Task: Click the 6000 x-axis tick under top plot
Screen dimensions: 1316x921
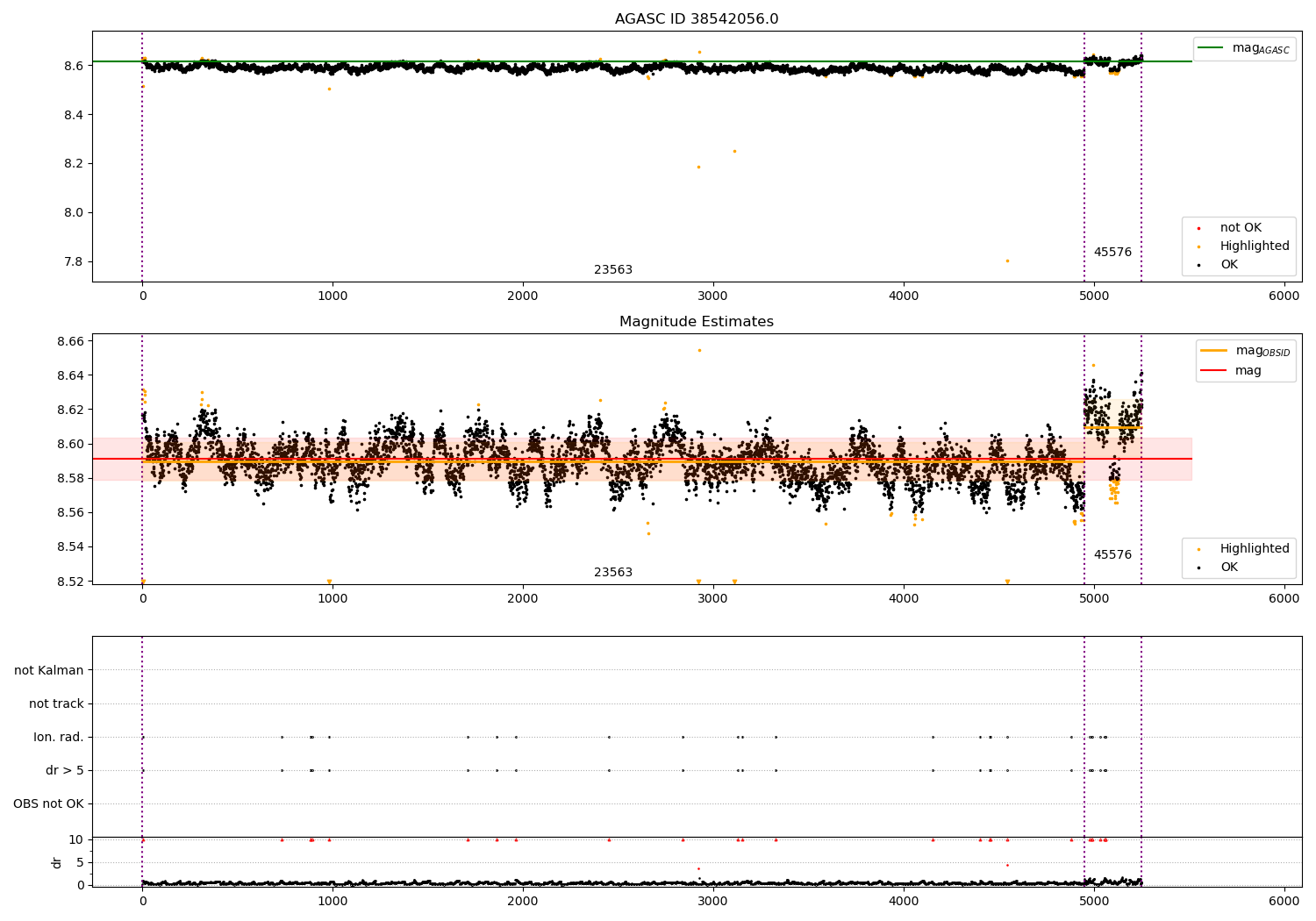Action: (1284, 296)
